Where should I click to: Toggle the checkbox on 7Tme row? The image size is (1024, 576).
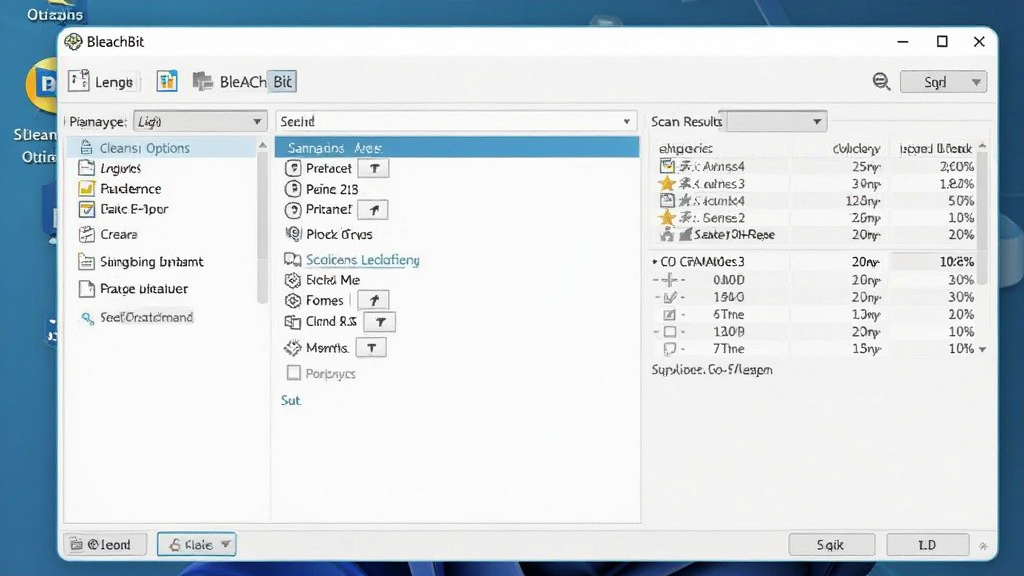(x=669, y=349)
